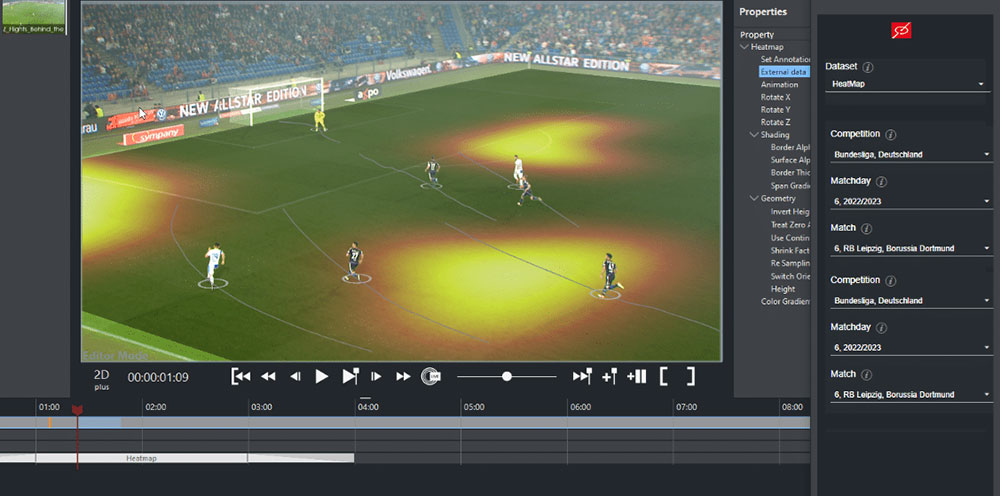This screenshot has height=496, width=1000.
Task: Select the Rotate Y property
Action: pyautogui.click(x=776, y=110)
